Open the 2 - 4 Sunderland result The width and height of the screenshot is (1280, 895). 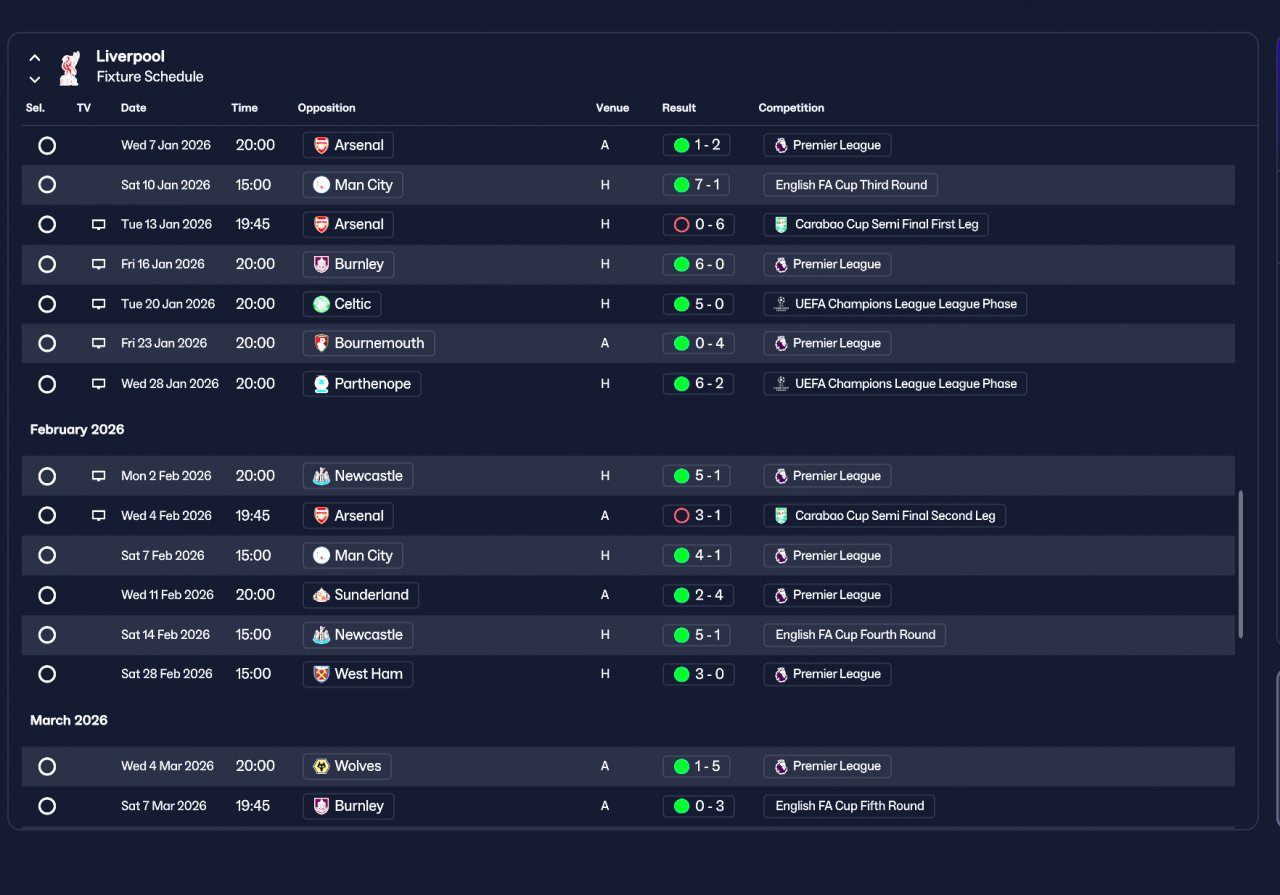pyautogui.click(x=699, y=595)
